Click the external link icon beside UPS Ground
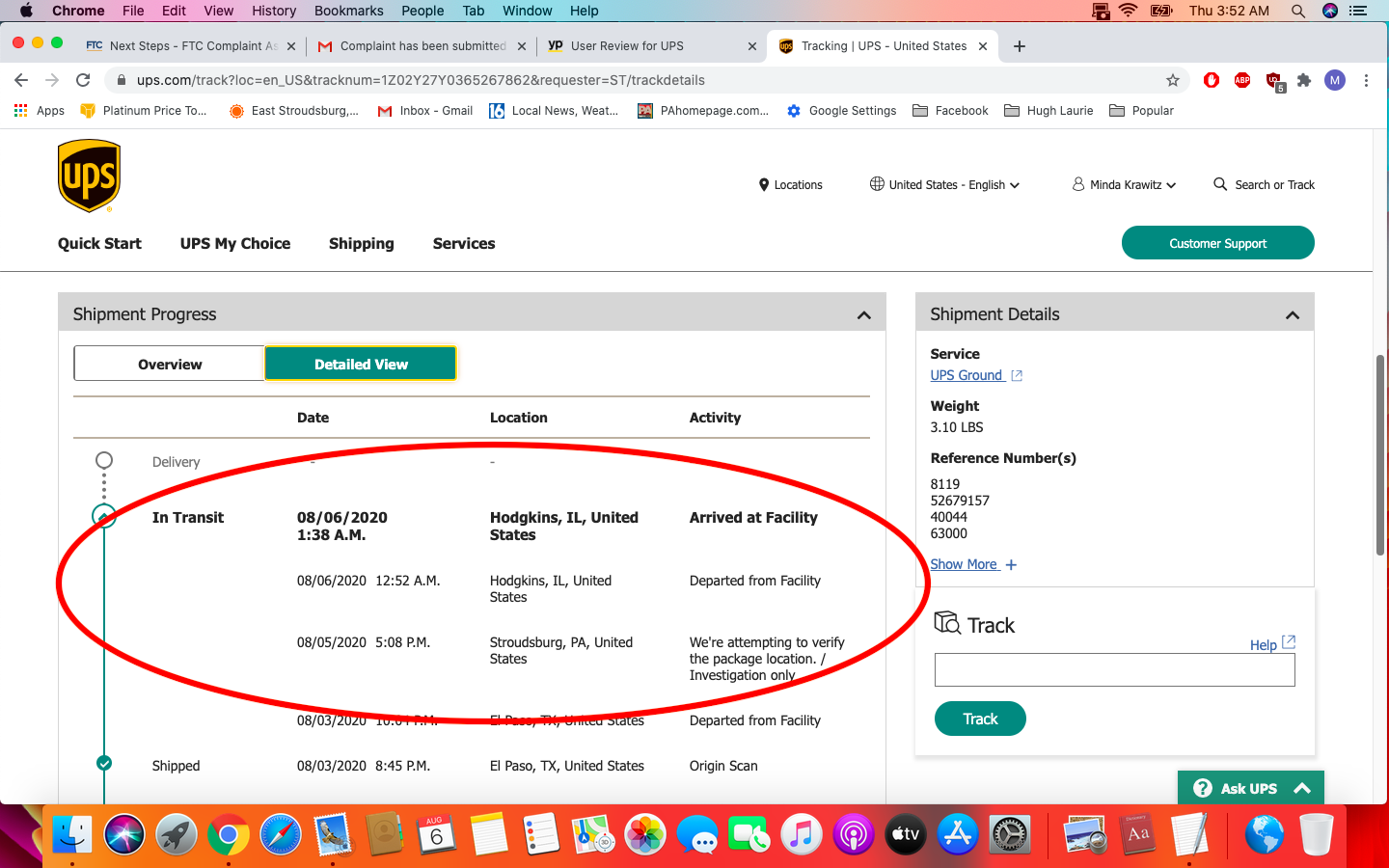This screenshot has width=1389, height=868. 1017,376
